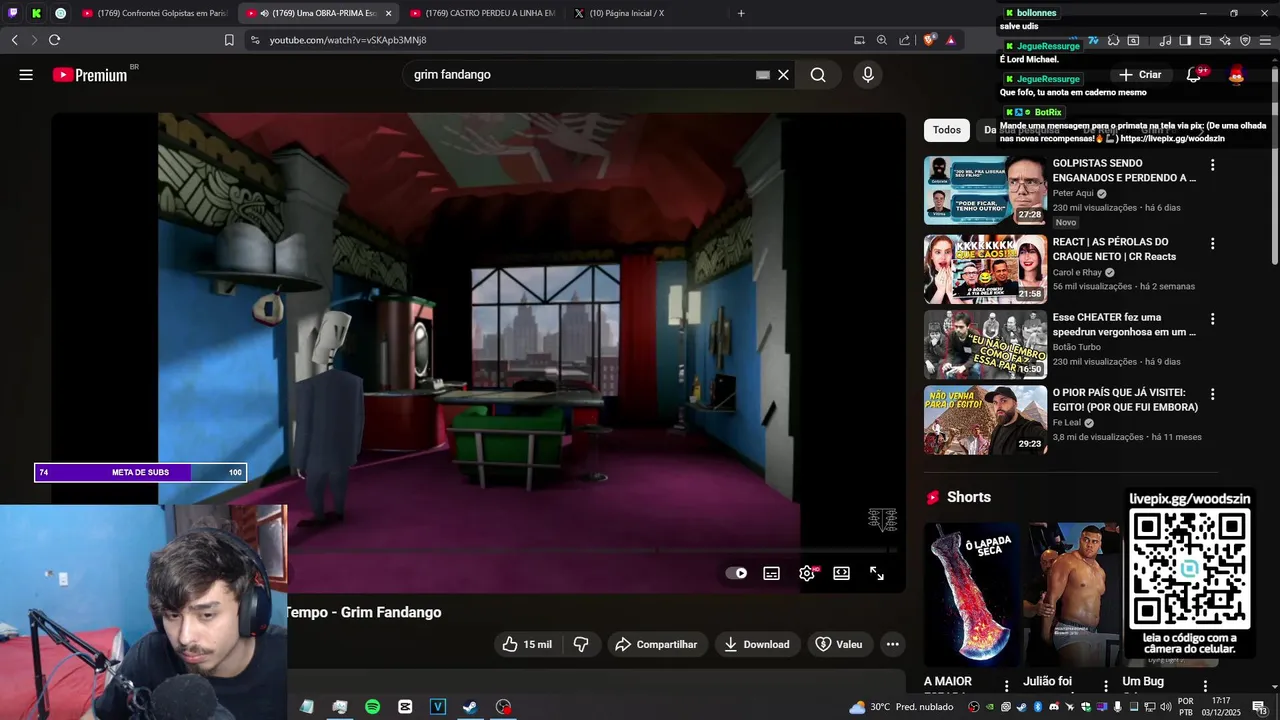Open Brave Shields lion icon
Screen dimensions: 1280x720
[929, 40]
